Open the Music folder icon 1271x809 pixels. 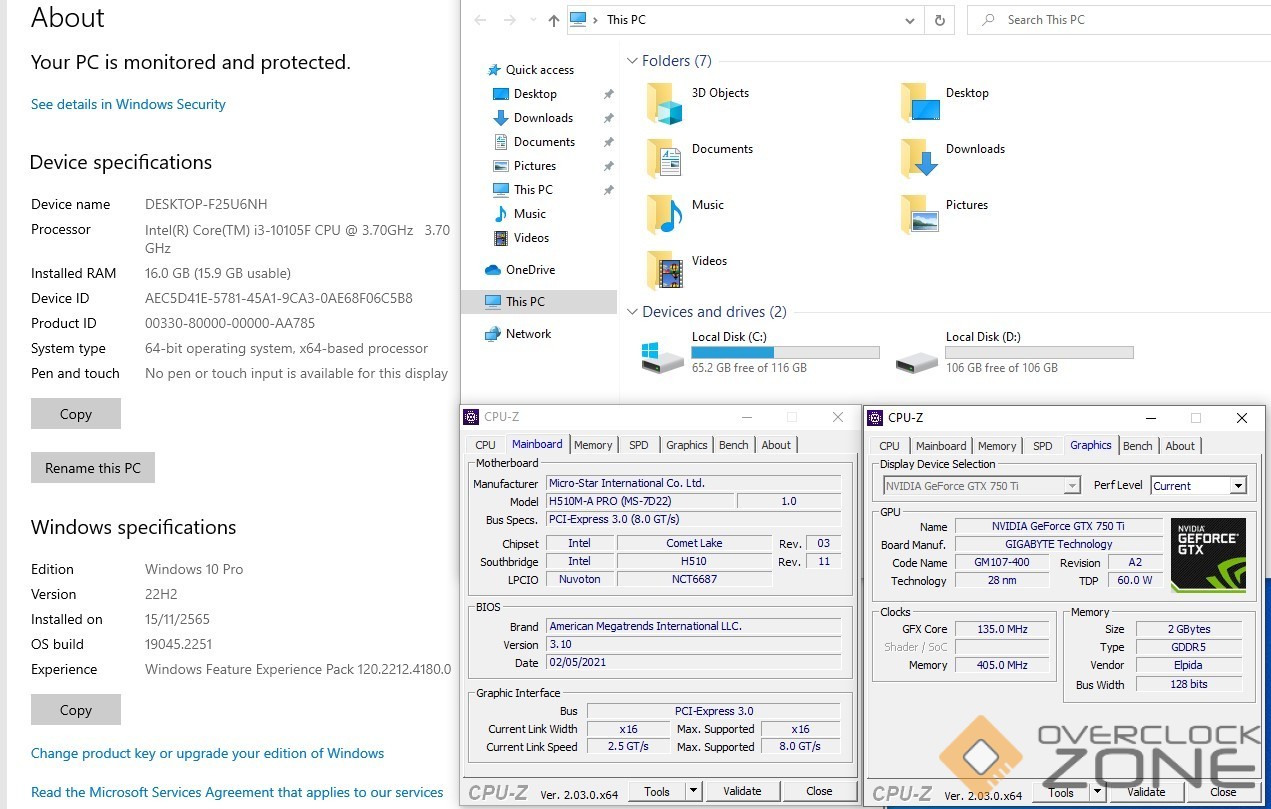(665, 214)
